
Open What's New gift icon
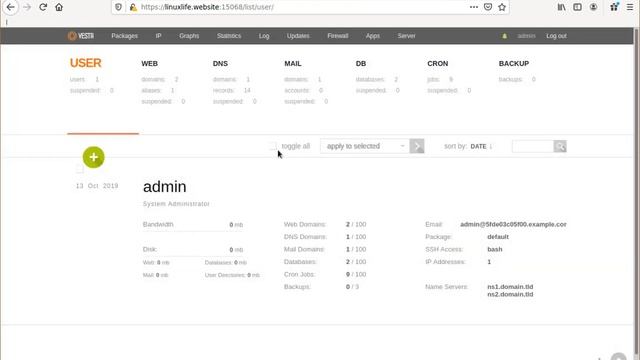point(614,7)
